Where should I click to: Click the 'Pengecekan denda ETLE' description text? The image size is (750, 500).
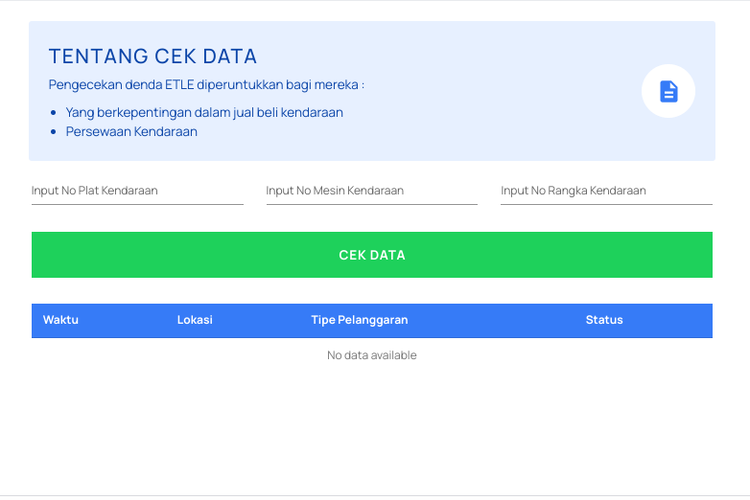click(x=206, y=85)
